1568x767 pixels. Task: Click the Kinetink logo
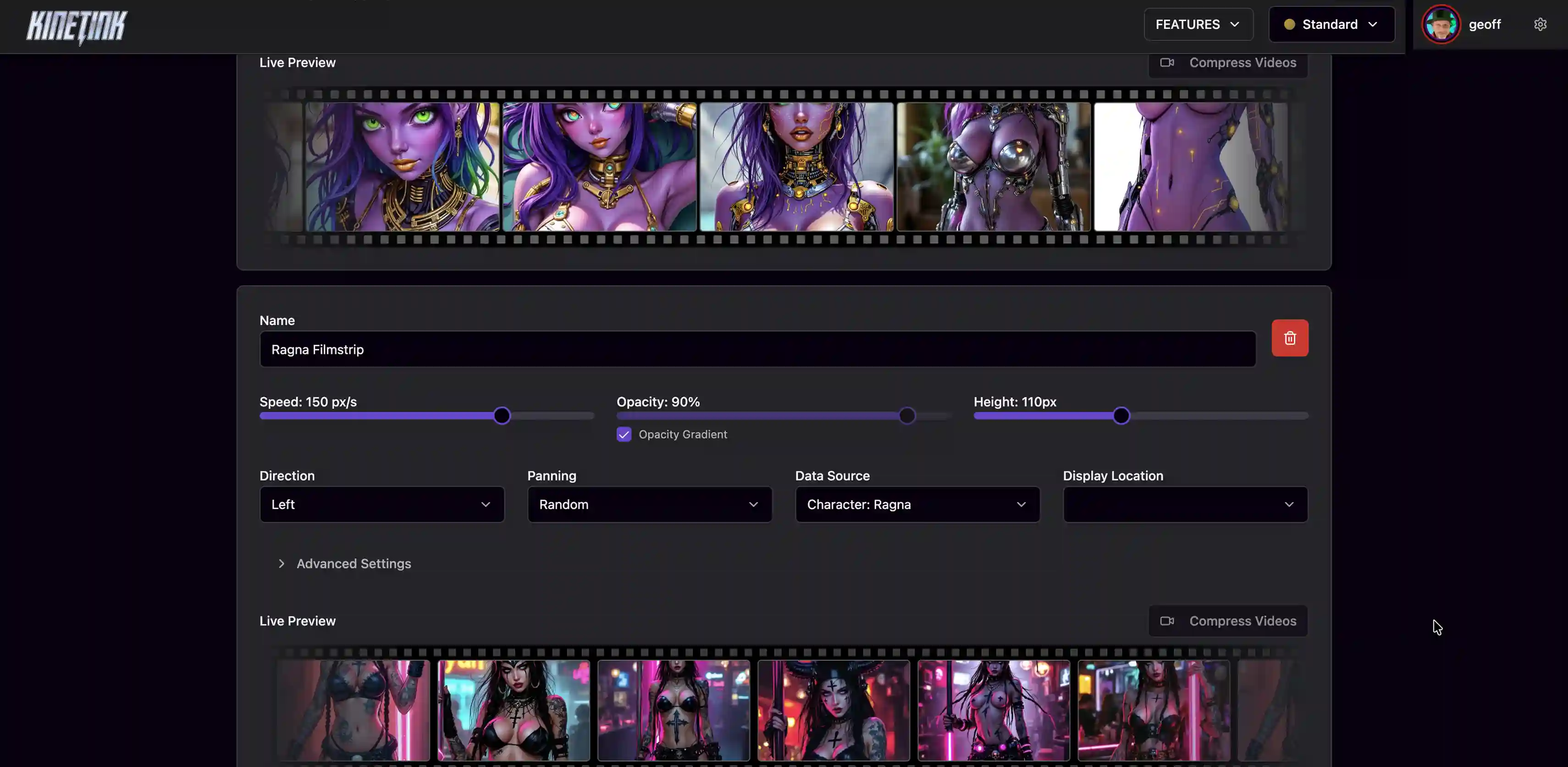pos(77,27)
